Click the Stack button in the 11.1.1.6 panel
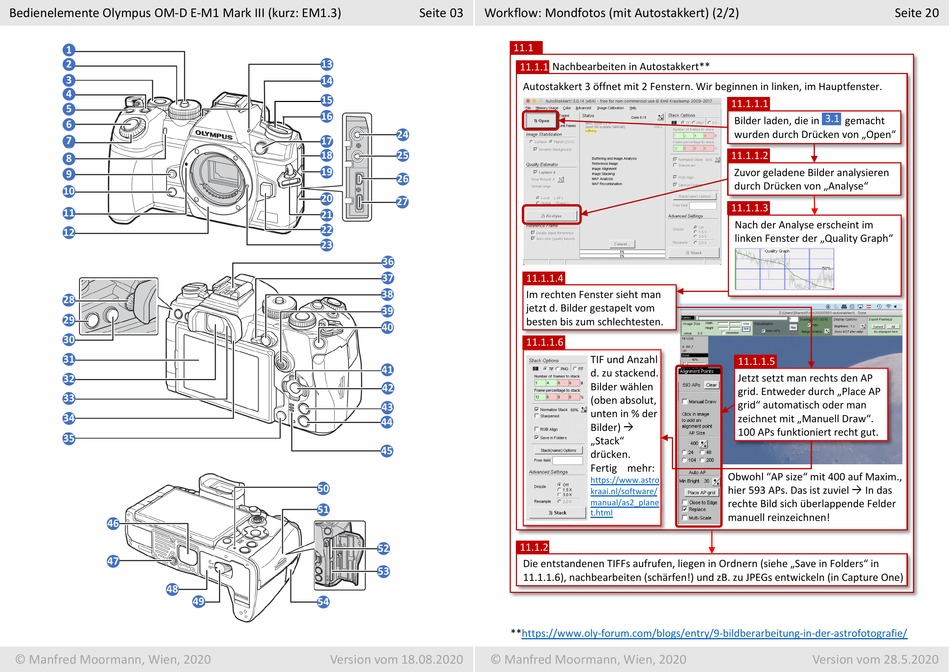 [x=557, y=513]
